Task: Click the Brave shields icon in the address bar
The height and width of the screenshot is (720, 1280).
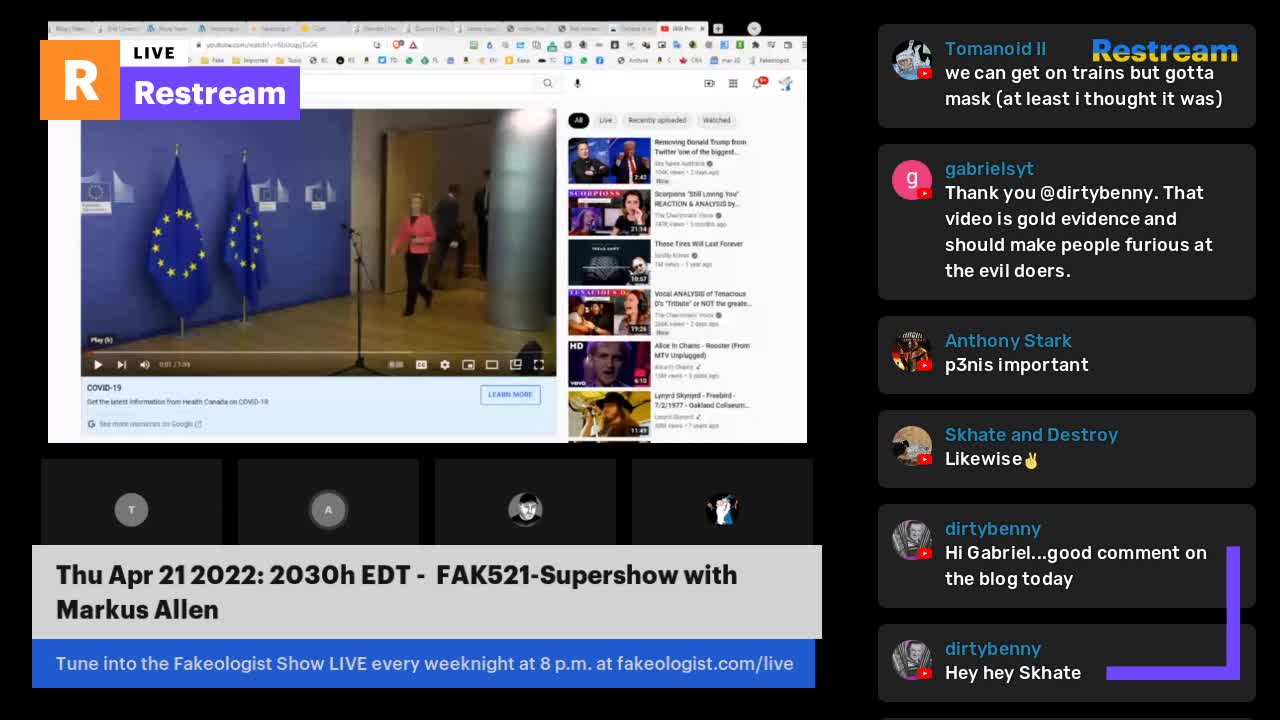Action: (x=398, y=45)
